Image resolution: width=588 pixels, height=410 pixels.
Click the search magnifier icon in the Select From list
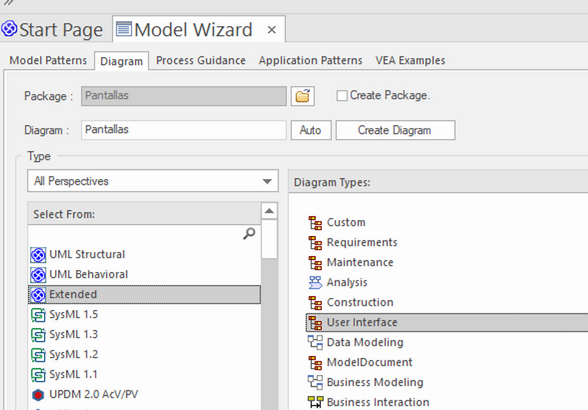point(249,233)
